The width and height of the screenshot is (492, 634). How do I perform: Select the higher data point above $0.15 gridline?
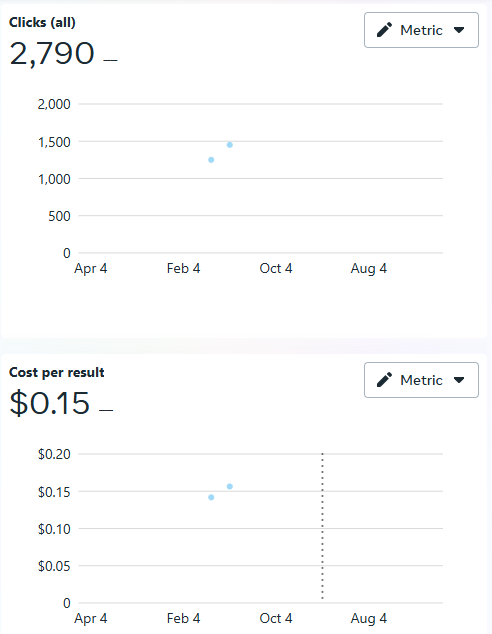click(230, 486)
